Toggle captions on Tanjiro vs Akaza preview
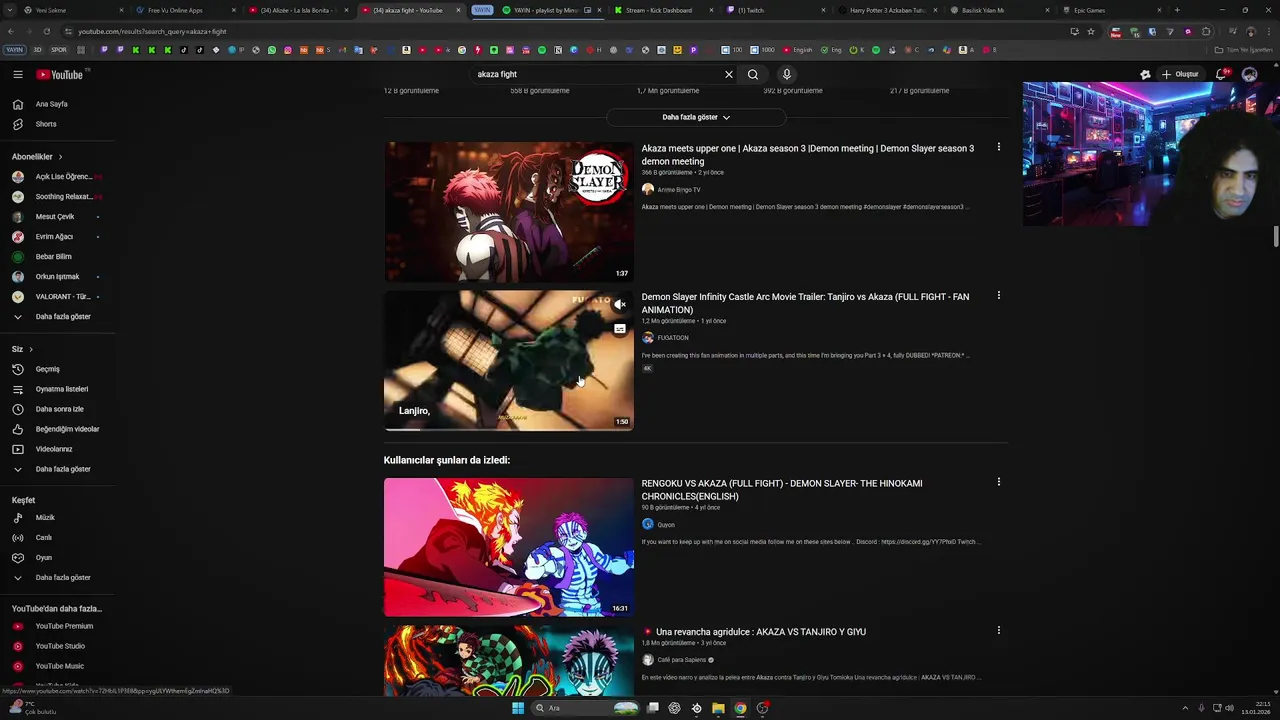The image size is (1280, 720). (x=620, y=328)
